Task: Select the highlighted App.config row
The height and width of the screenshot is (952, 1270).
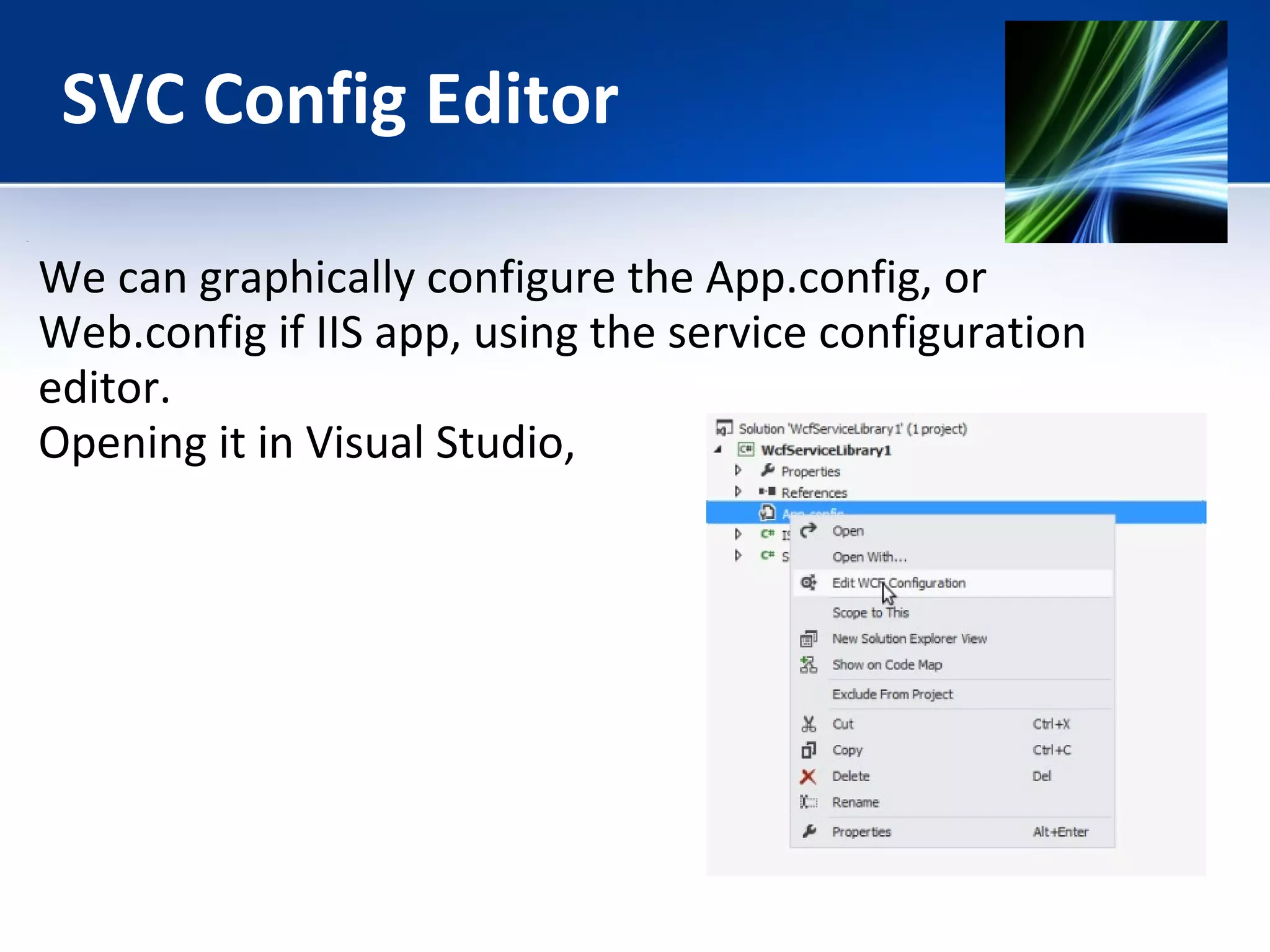Action: tap(956, 512)
